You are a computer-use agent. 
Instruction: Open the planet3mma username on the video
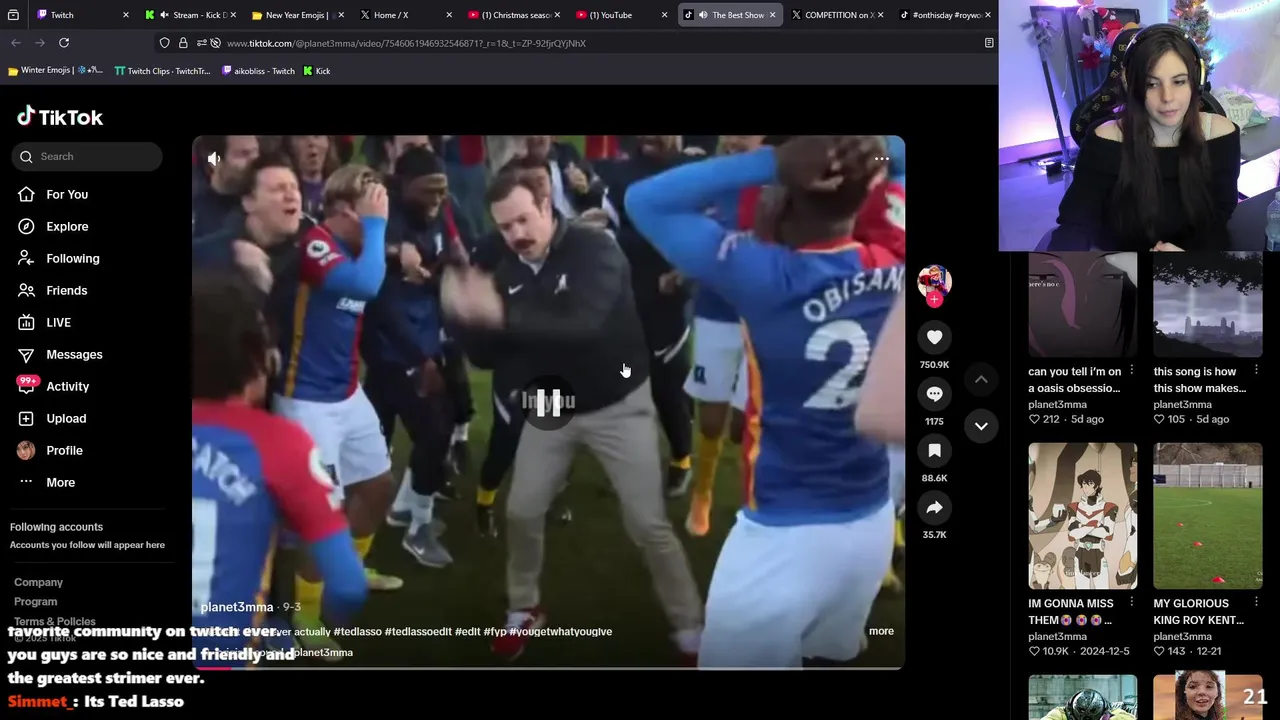pyautogui.click(x=237, y=607)
